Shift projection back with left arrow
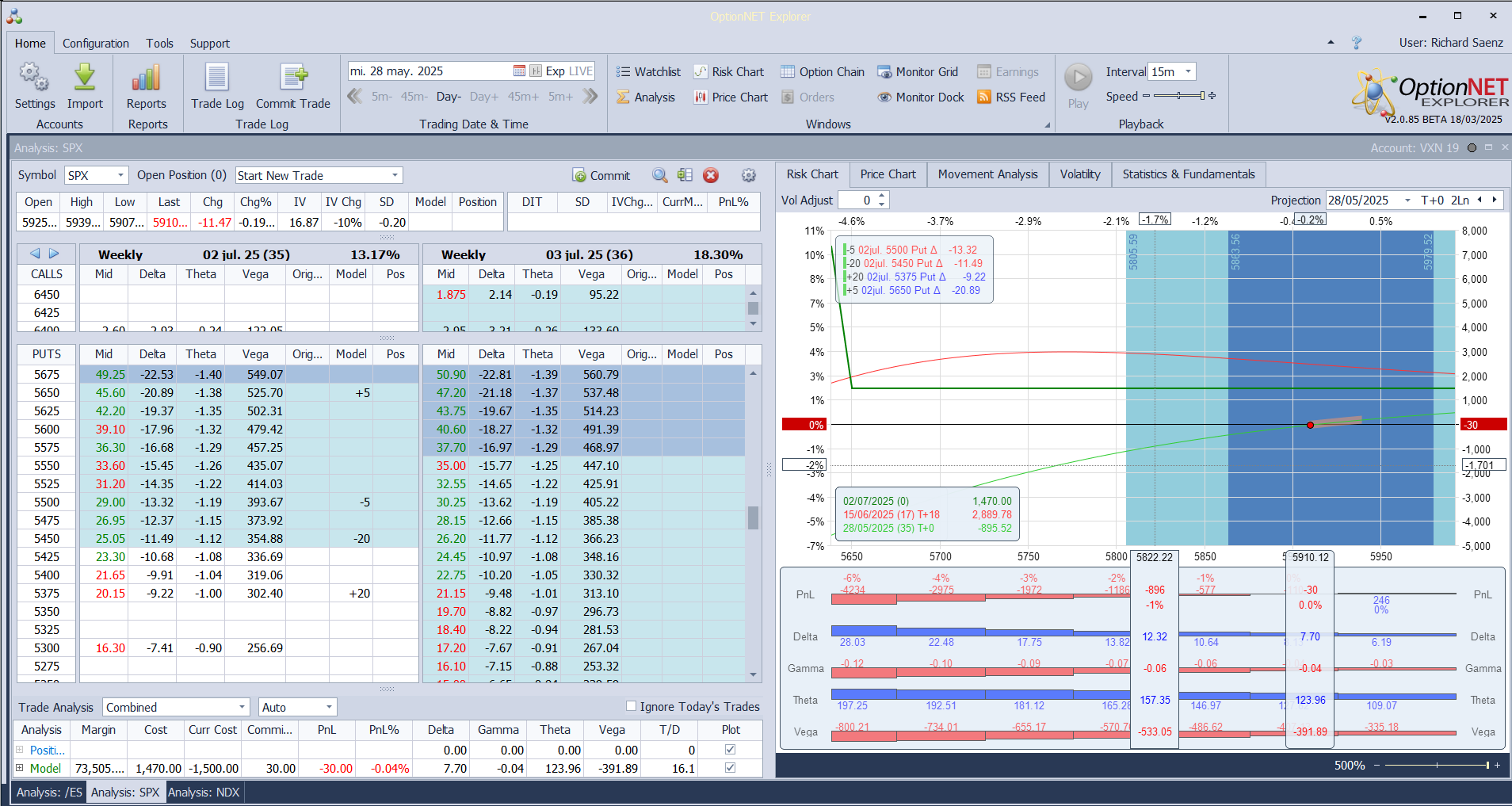 [1480, 200]
